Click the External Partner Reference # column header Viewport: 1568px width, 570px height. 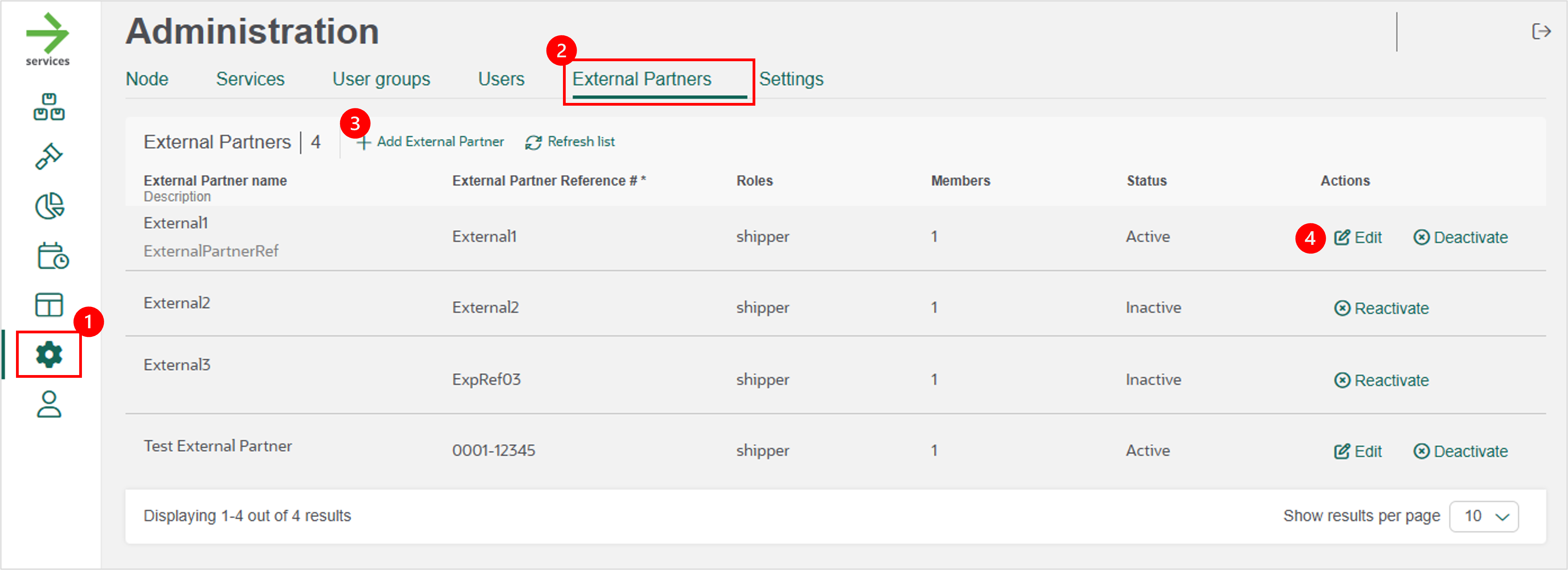(x=549, y=181)
